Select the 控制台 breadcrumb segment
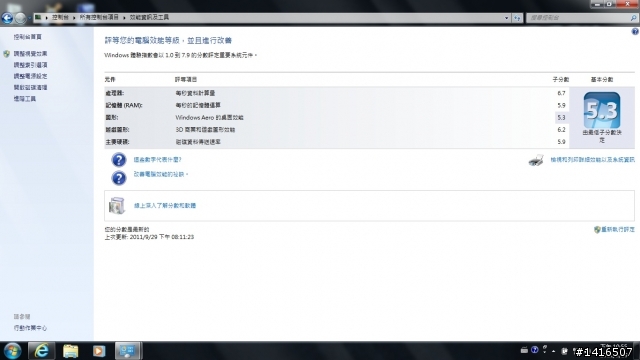 [60, 18]
